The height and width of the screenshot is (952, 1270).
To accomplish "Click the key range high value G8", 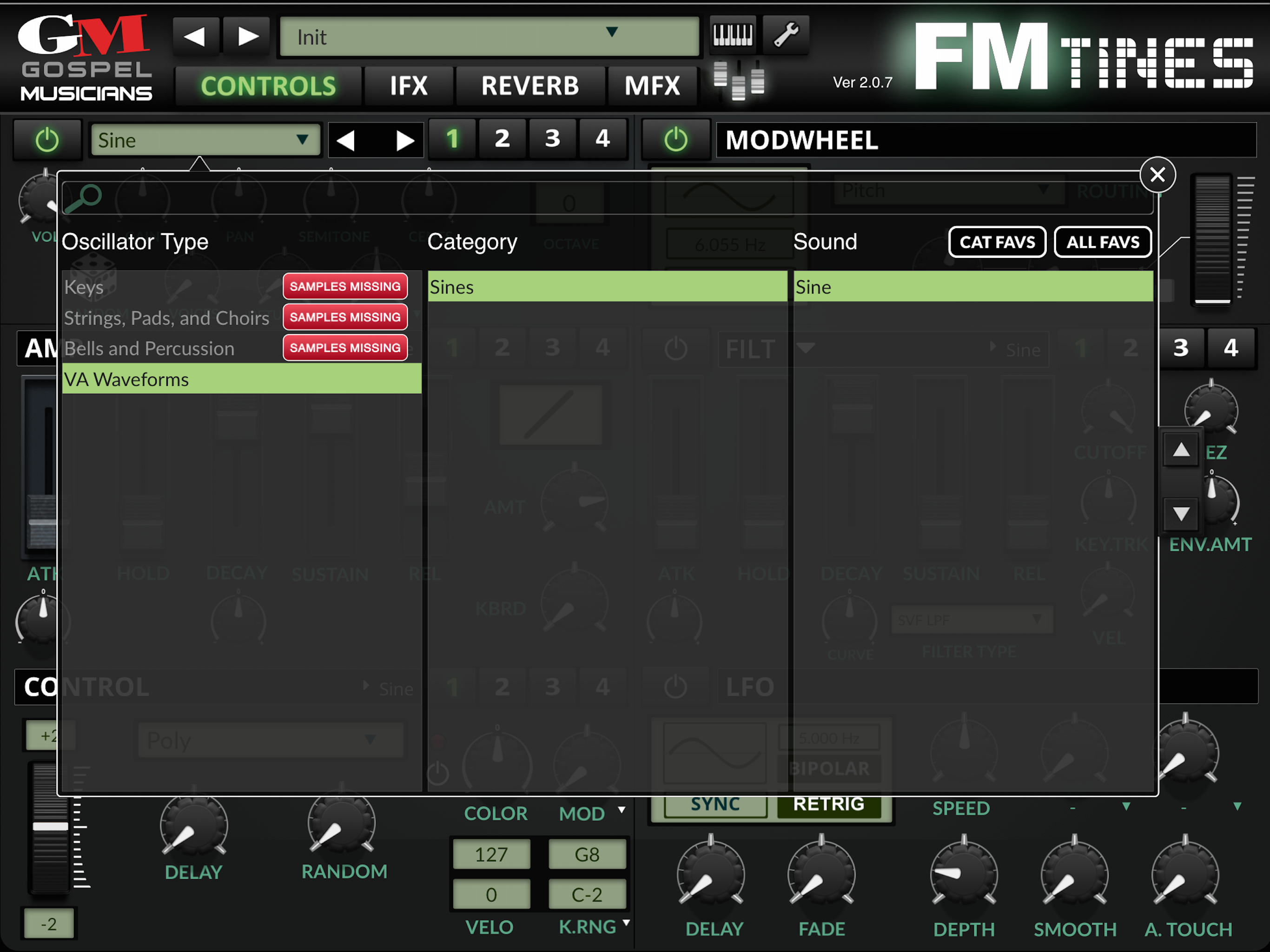I will click(587, 854).
